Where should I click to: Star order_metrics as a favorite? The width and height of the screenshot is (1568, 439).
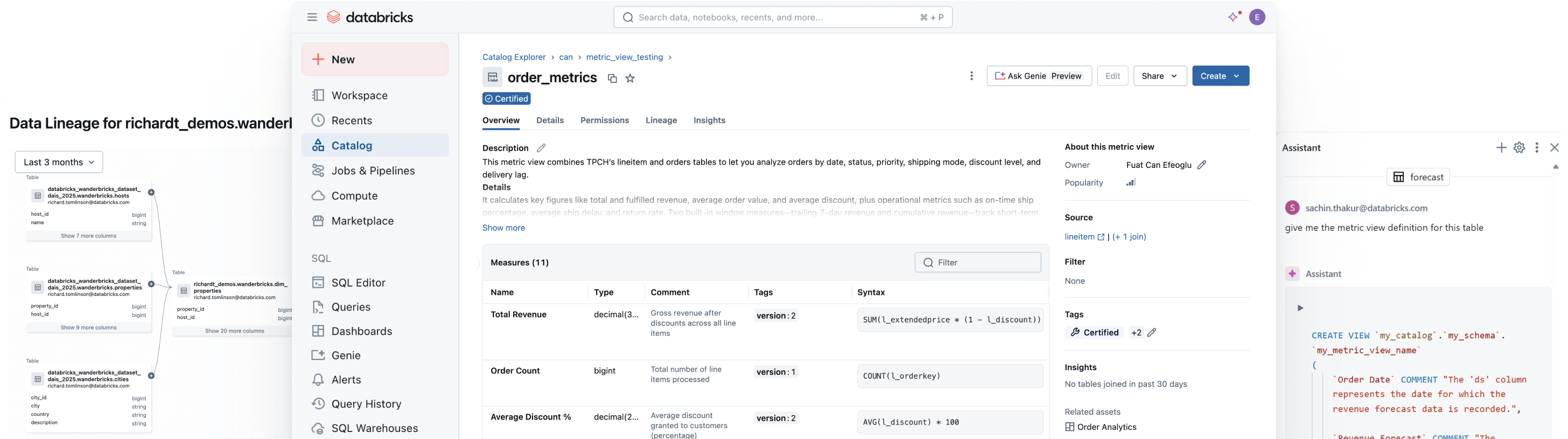point(630,79)
